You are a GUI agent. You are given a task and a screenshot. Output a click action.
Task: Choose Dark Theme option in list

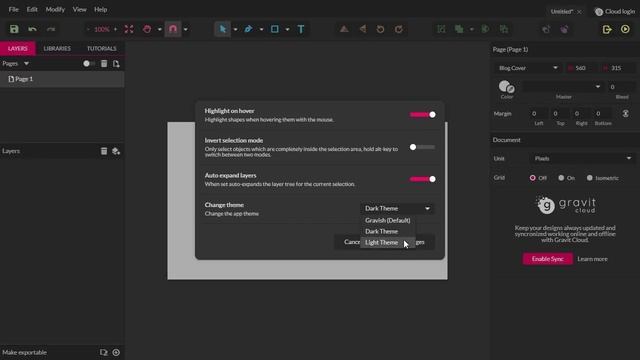coord(388,231)
